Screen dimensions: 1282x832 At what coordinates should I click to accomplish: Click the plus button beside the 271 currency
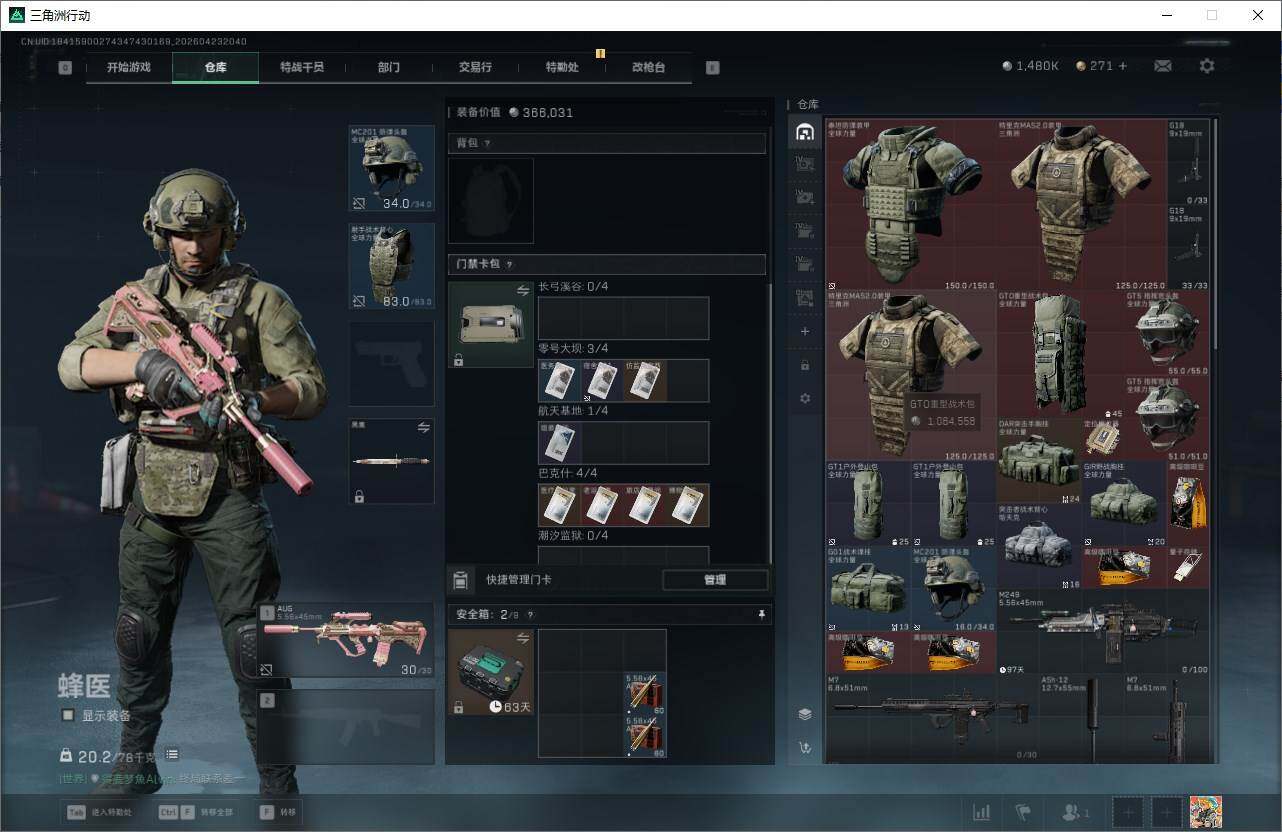tap(1122, 66)
